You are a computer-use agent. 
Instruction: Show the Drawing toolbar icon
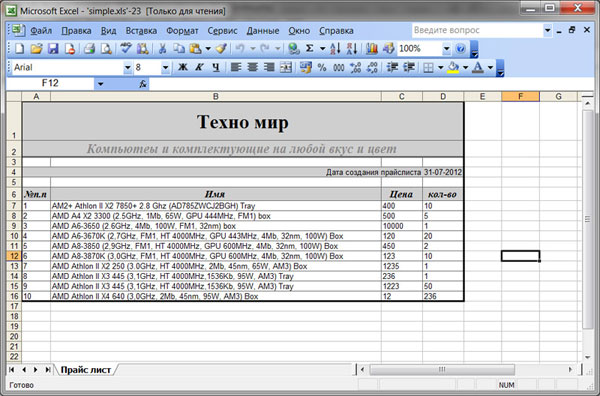[388, 49]
